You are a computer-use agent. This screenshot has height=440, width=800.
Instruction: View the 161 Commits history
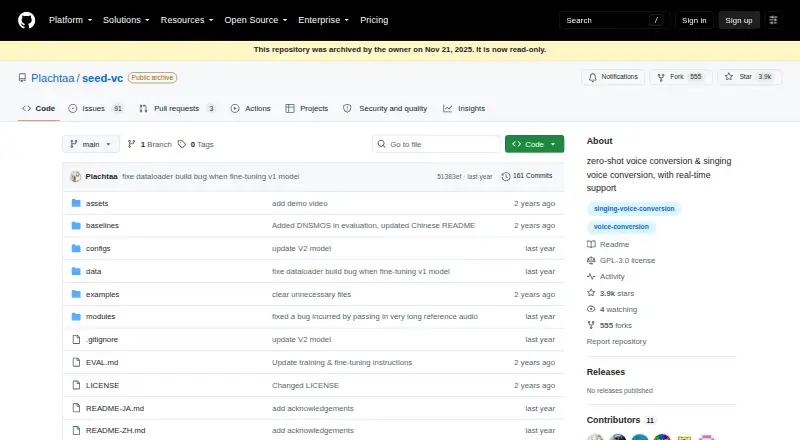point(527,176)
